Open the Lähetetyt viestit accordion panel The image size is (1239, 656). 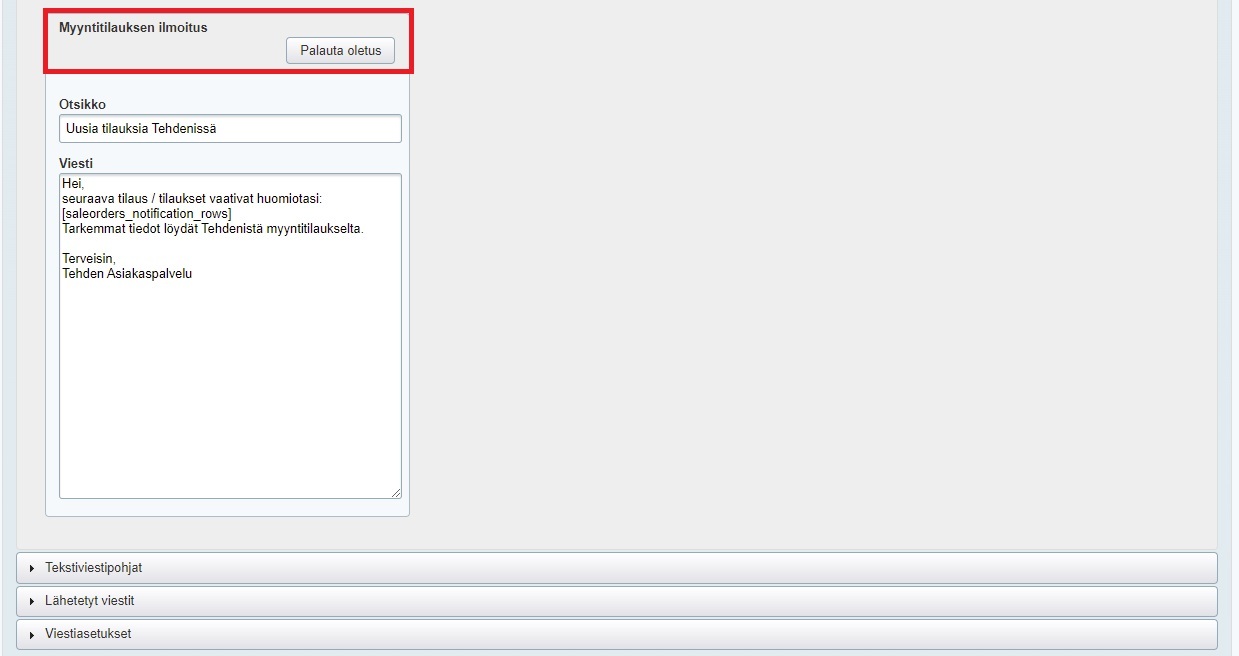coord(90,602)
